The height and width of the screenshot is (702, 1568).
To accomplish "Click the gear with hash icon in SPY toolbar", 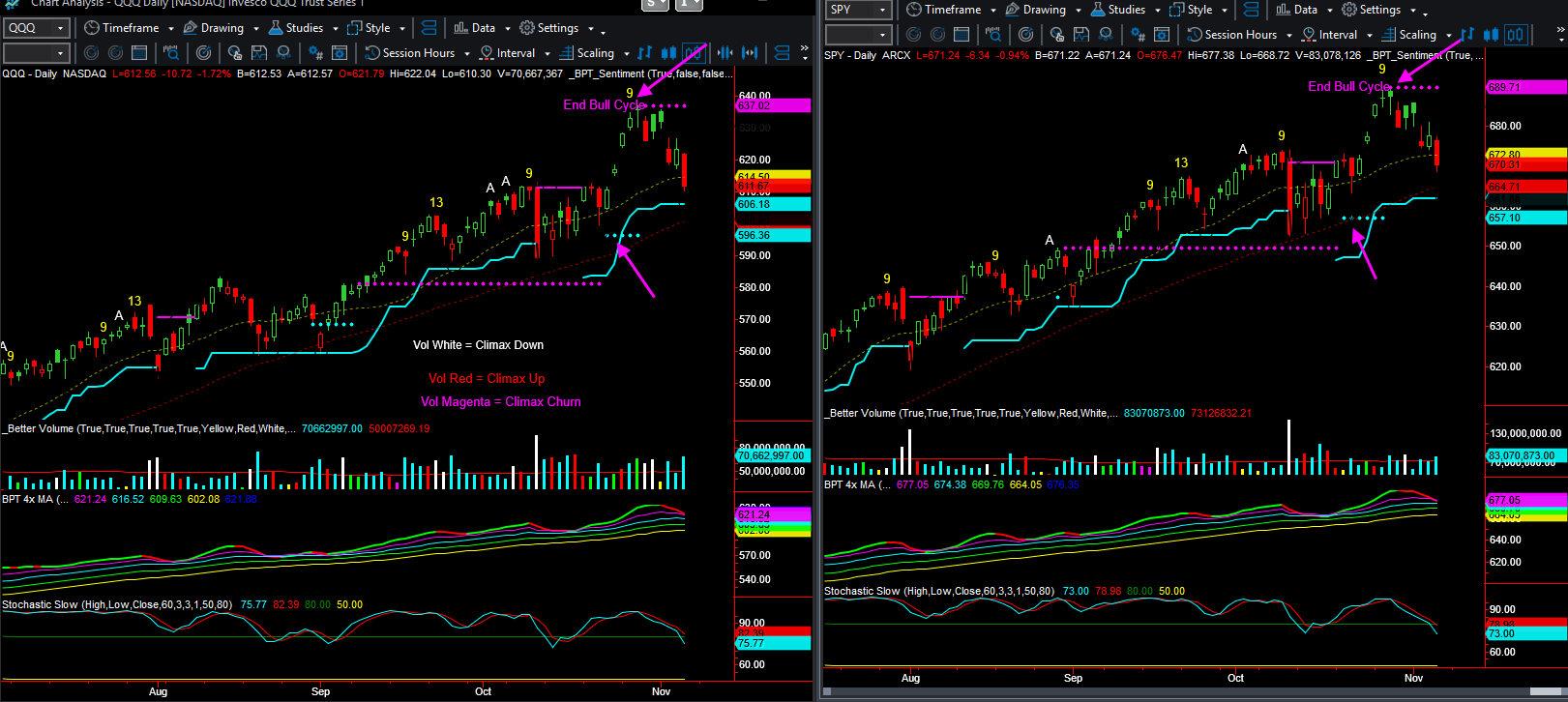I will (1138, 35).
